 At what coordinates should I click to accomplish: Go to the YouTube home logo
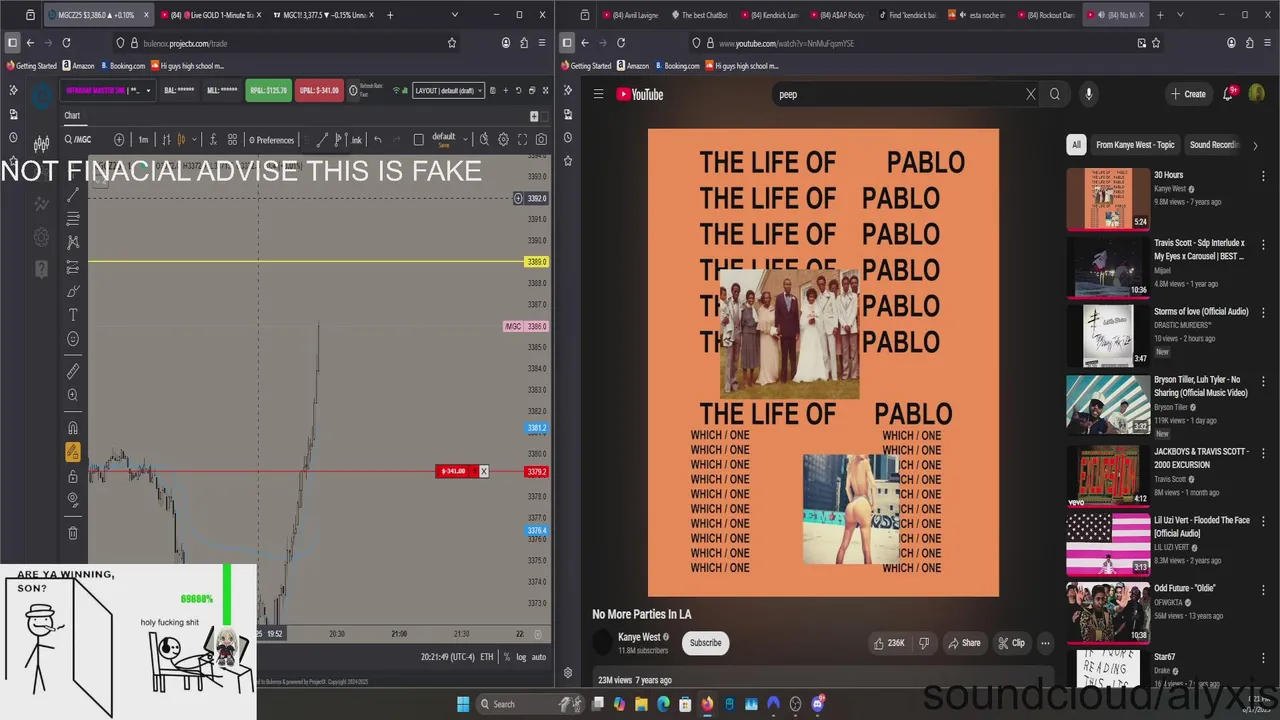(x=640, y=94)
